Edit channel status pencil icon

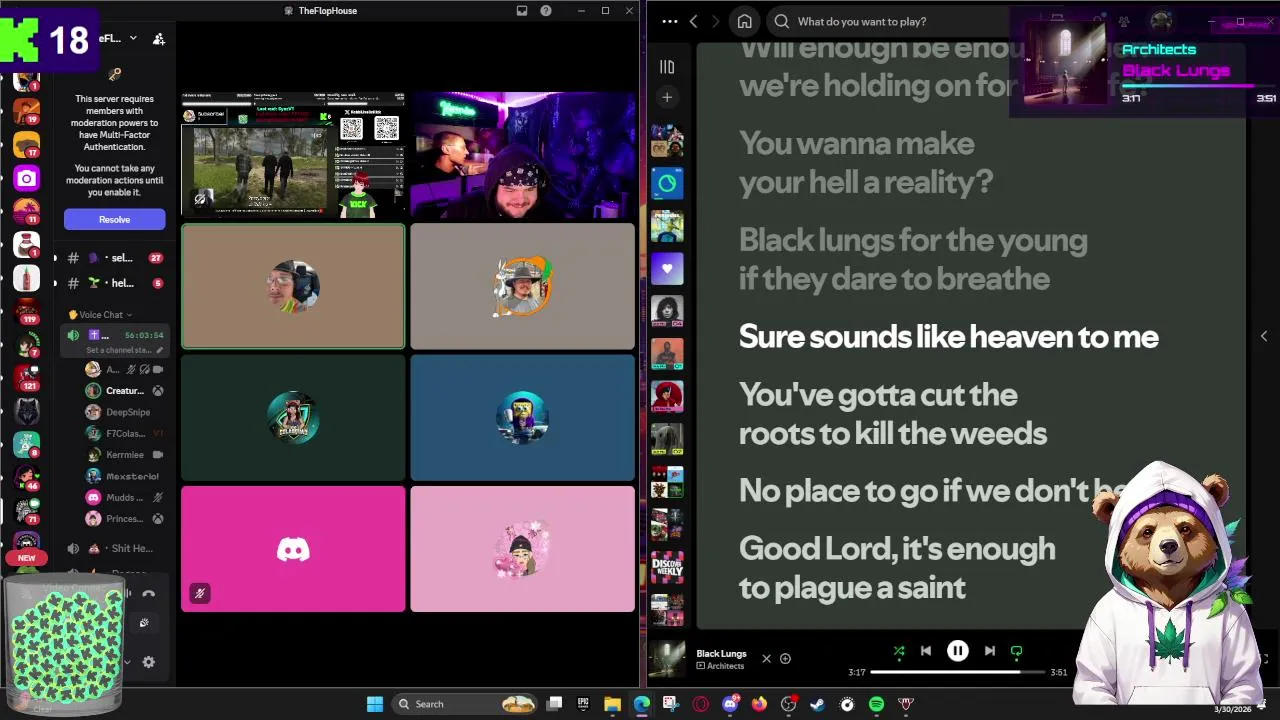pyautogui.click(x=159, y=350)
